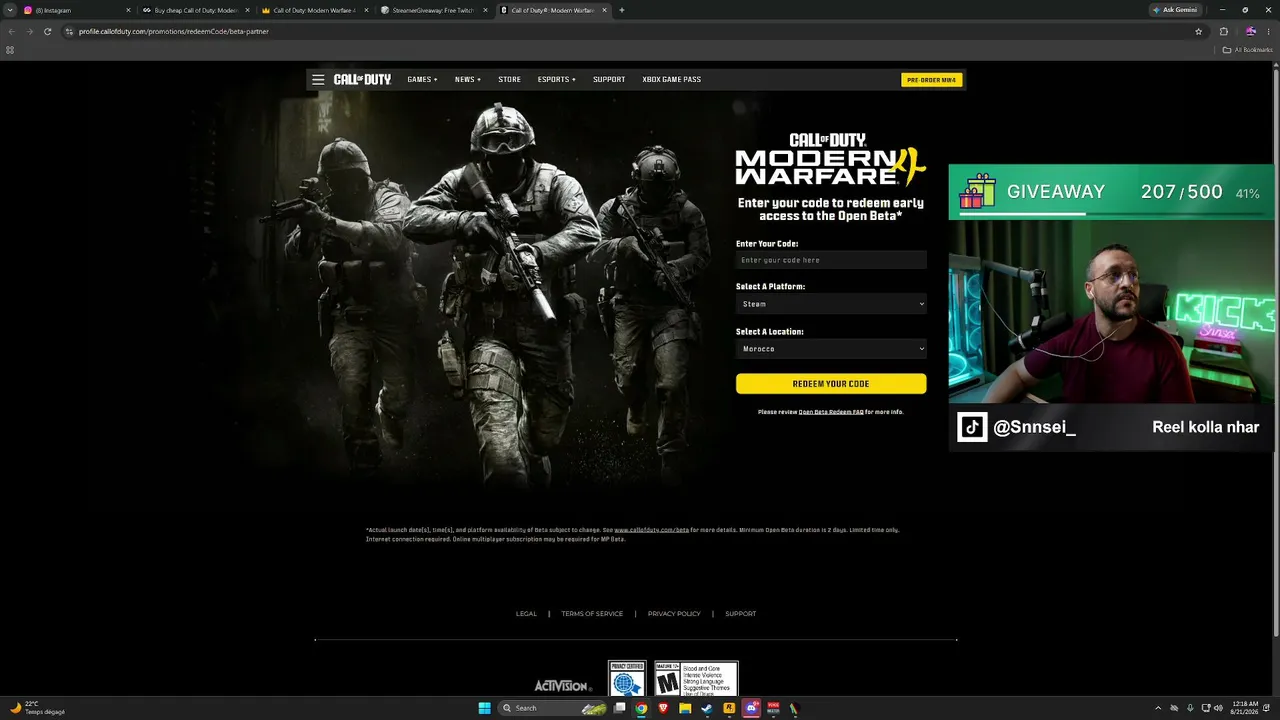1280x720 pixels.
Task: Open the callofduty.com/beta link in disclaimer
Action: [651, 530]
